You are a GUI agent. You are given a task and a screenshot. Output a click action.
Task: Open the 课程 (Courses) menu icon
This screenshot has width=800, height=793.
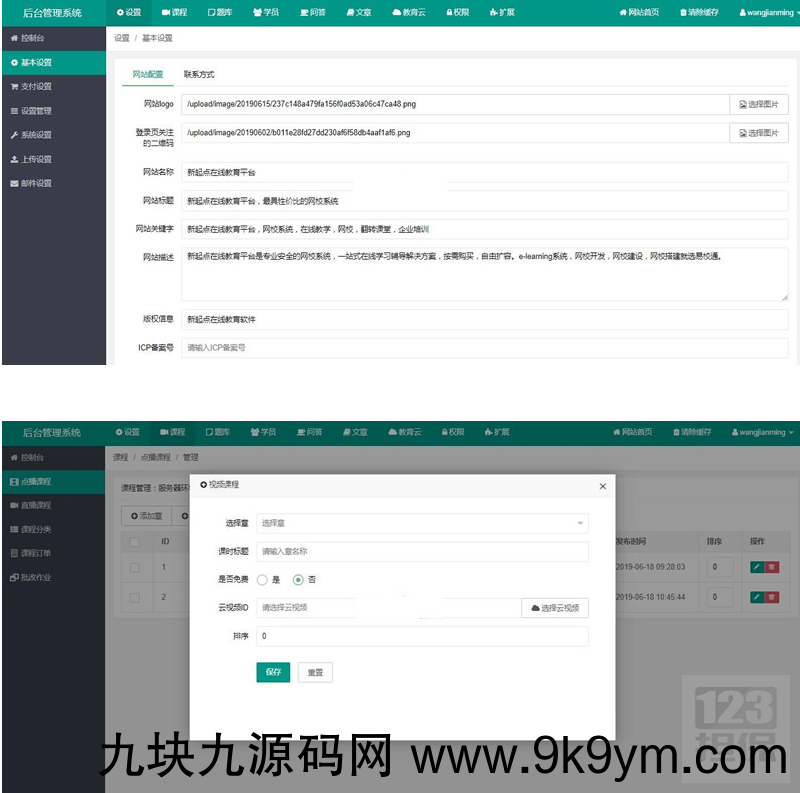click(164, 13)
